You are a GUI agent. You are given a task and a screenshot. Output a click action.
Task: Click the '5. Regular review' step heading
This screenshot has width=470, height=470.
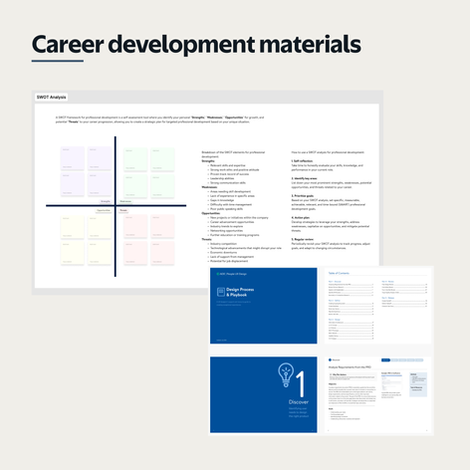[x=303, y=239]
